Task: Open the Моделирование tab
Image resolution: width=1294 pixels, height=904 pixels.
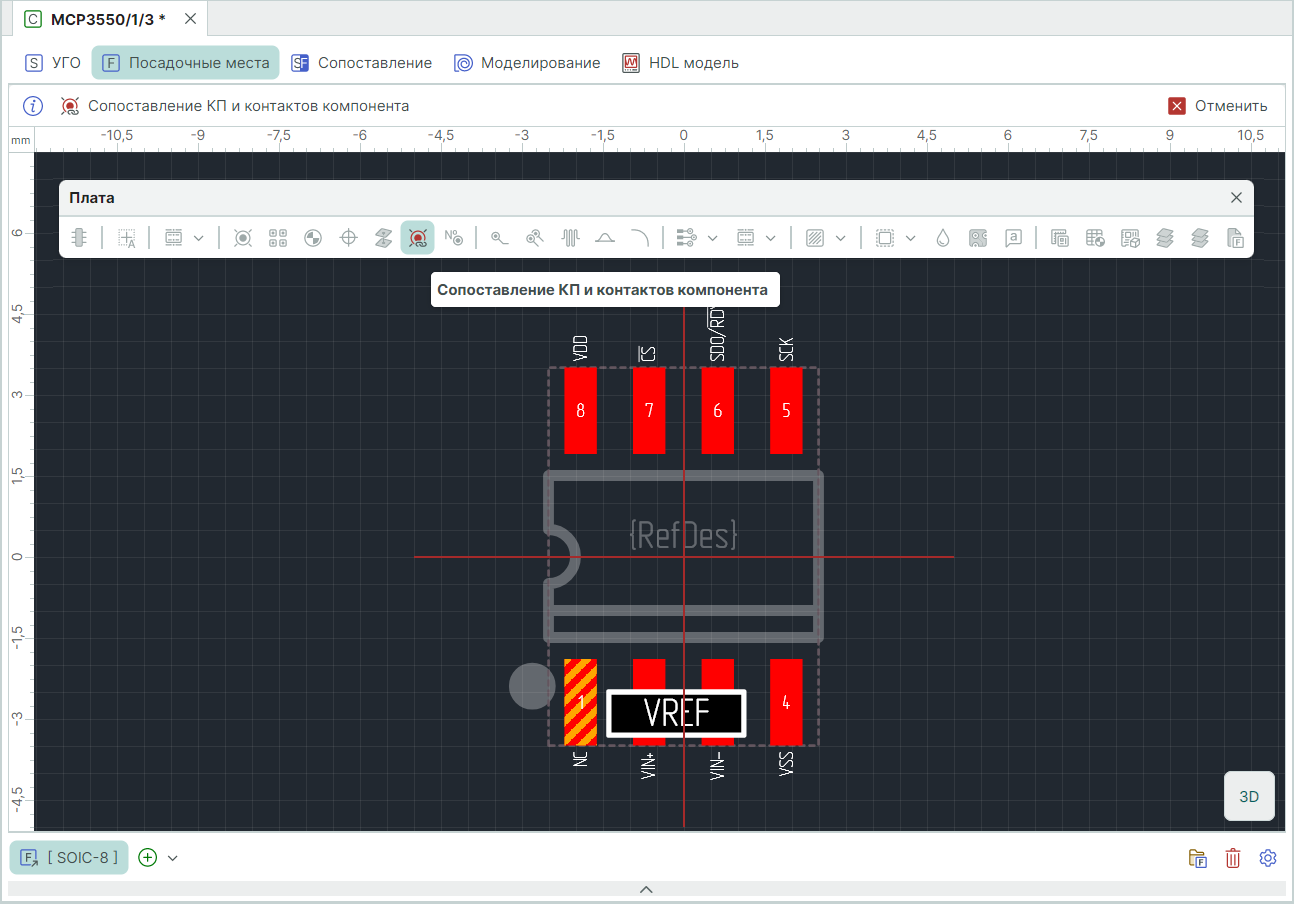Action: [x=527, y=63]
